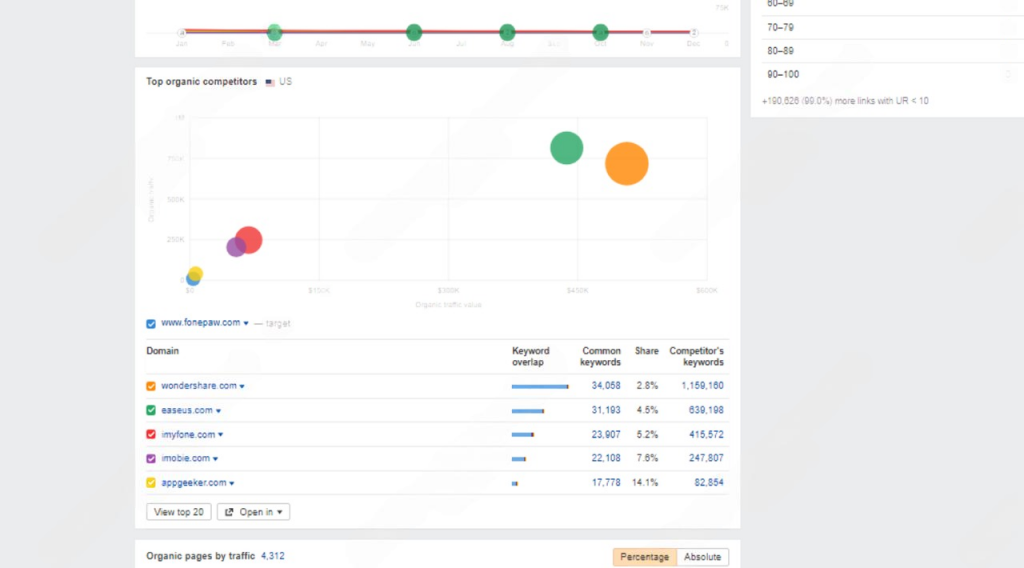Click the external link icon in Open in

(229, 513)
